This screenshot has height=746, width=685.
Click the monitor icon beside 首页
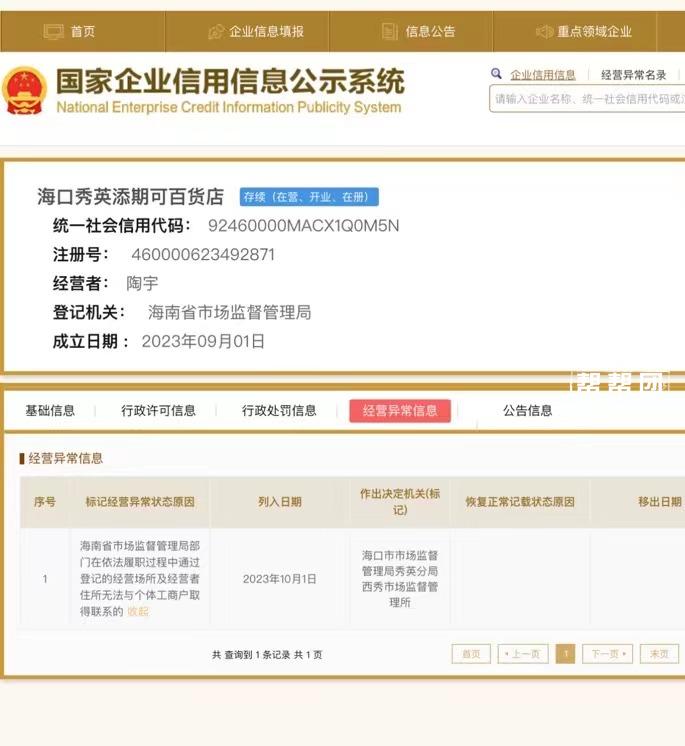pos(53,32)
